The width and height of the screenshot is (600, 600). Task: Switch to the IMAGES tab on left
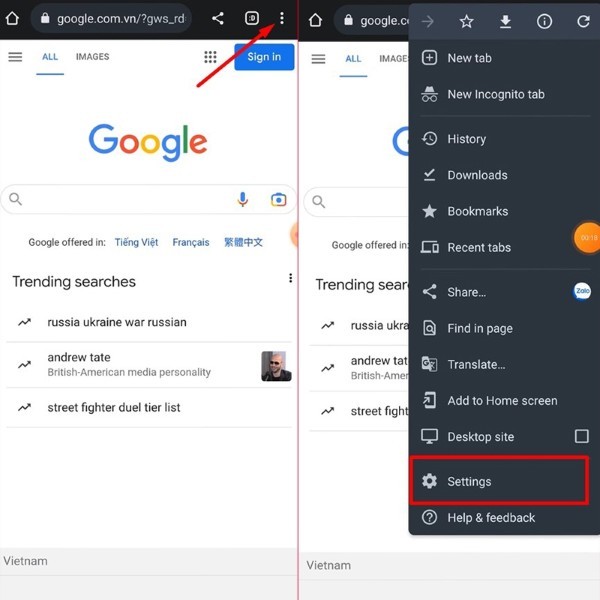tap(92, 57)
